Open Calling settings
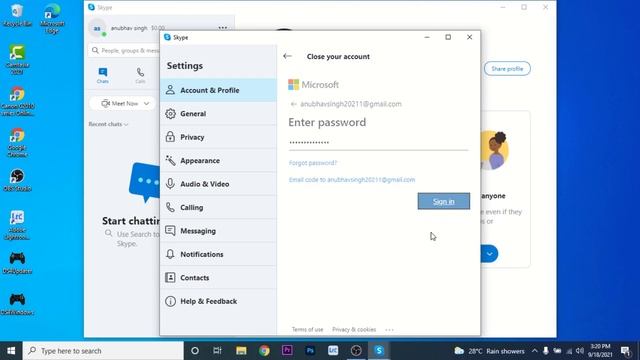The width and height of the screenshot is (640, 360). (x=218, y=207)
